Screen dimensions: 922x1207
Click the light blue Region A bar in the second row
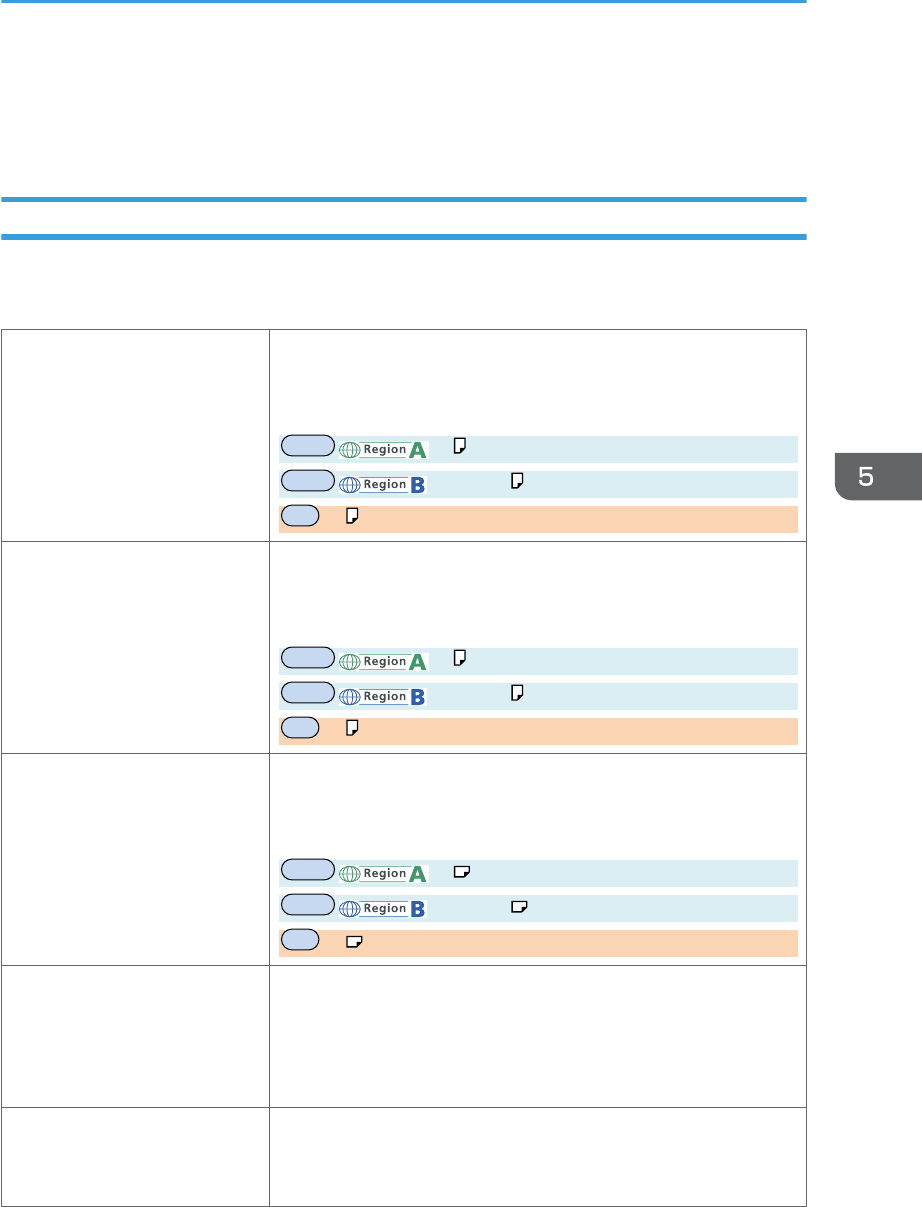click(x=538, y=661)
